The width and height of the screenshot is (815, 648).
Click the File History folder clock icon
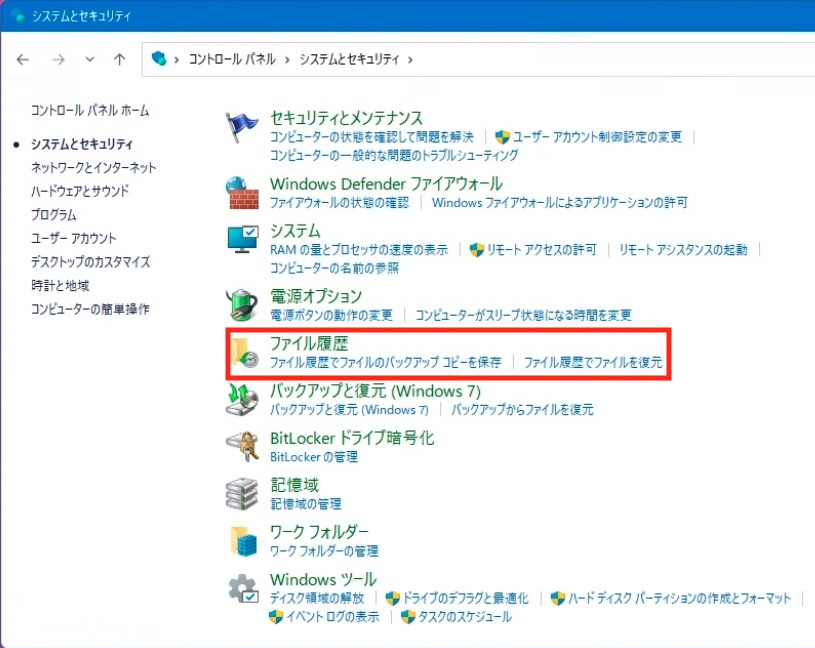(244, 353)
